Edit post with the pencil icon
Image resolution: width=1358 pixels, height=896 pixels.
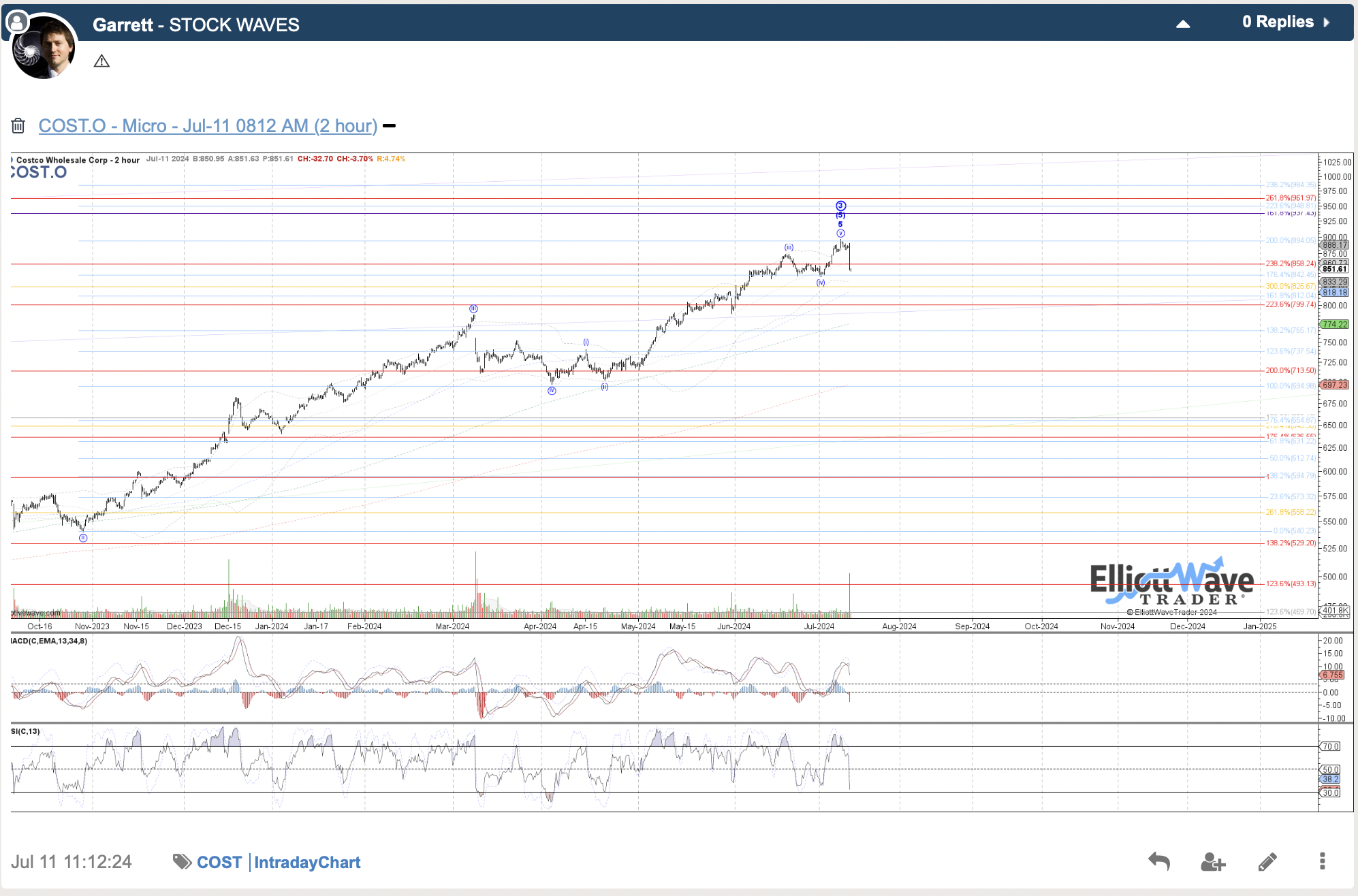pyautogui.click(x=1267, y=862)
